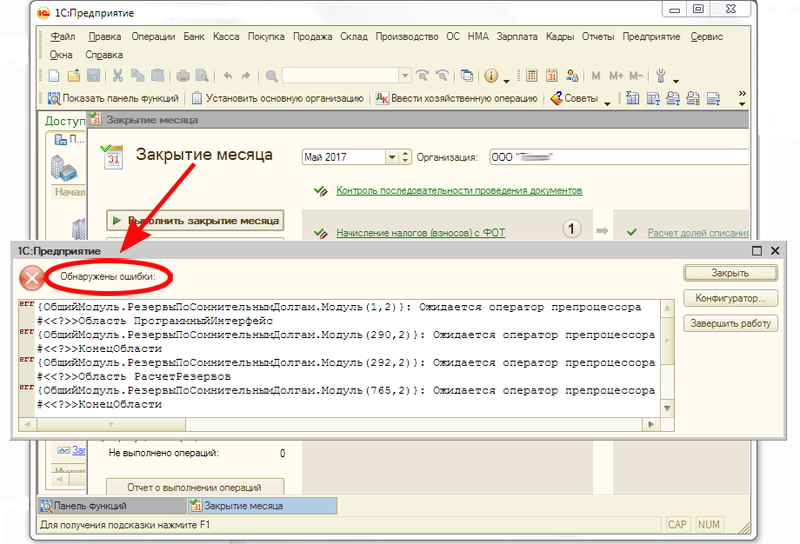Image resolution: width=800 pixels, height=544 pixels.
Task: Open the Сервис menu
Action: [x=707, y=37]
